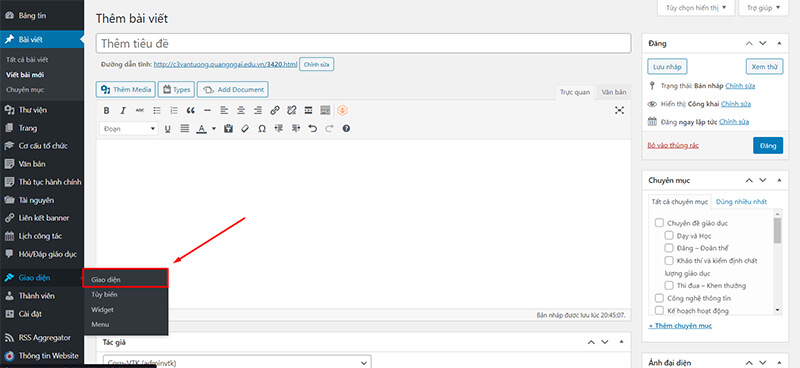Open the Đoạn paragraph format dropdown
800x368 pixels.
pyautogui.click(x=129, y=129)
